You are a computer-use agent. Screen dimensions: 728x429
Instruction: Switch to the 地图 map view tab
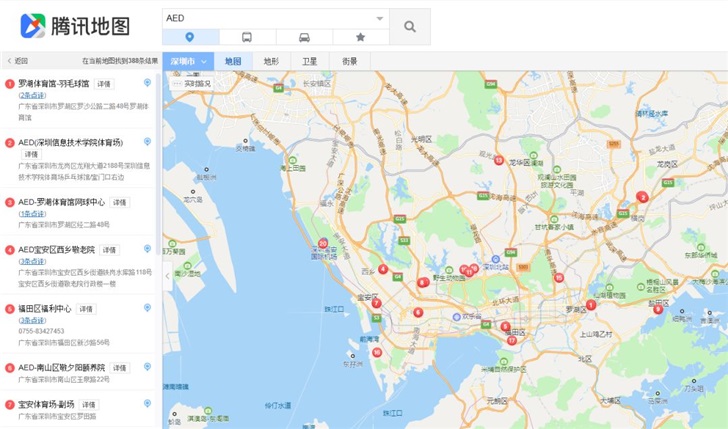233,61
